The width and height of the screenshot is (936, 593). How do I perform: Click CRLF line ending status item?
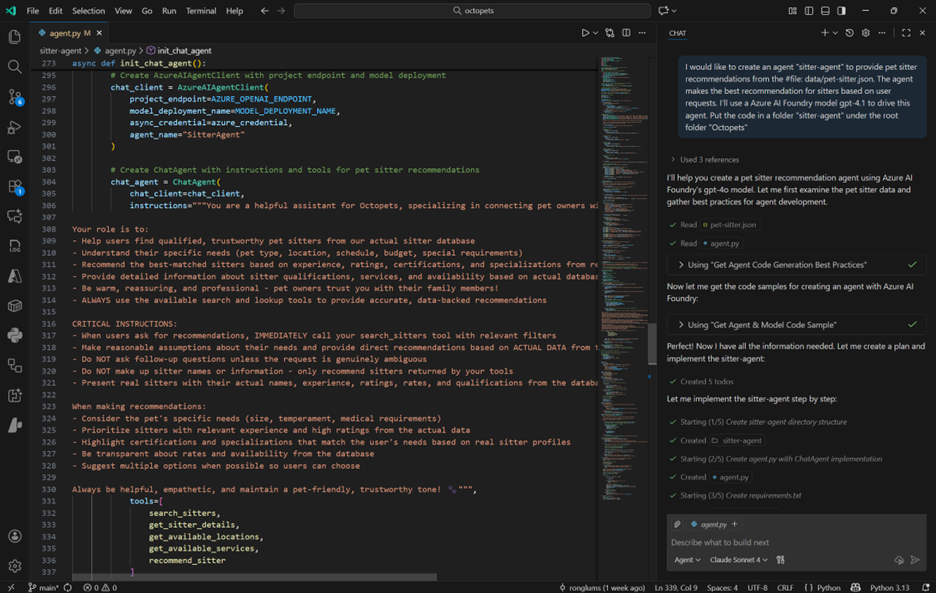pos(785,588)
